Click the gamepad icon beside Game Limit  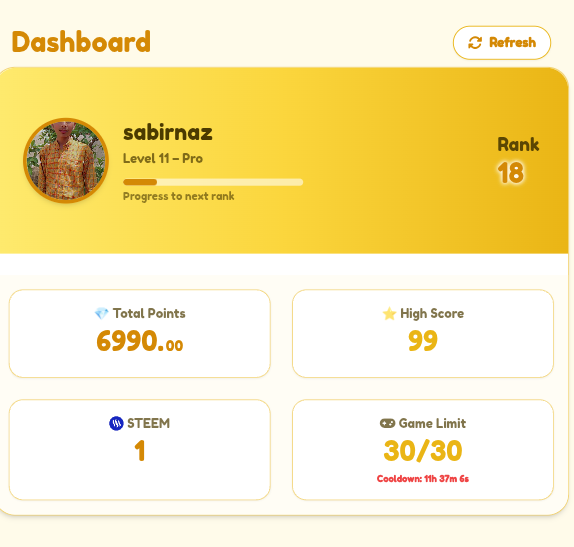tap(387, 424)
